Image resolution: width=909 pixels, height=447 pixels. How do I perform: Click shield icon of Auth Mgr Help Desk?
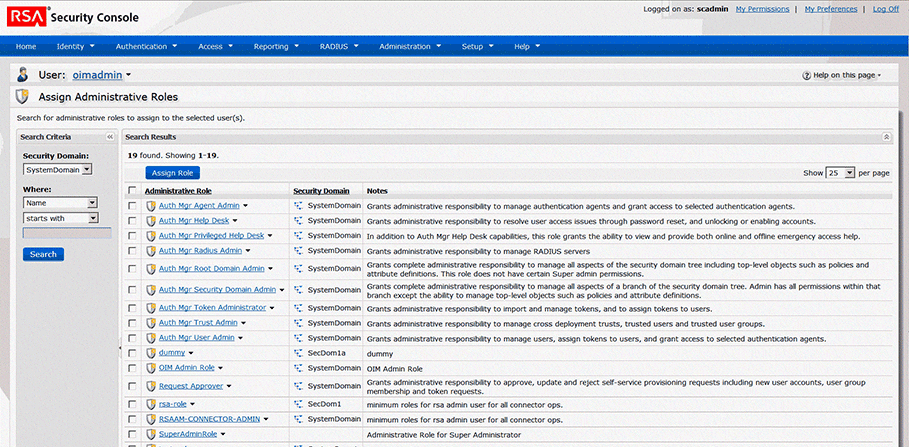(151, 221)
